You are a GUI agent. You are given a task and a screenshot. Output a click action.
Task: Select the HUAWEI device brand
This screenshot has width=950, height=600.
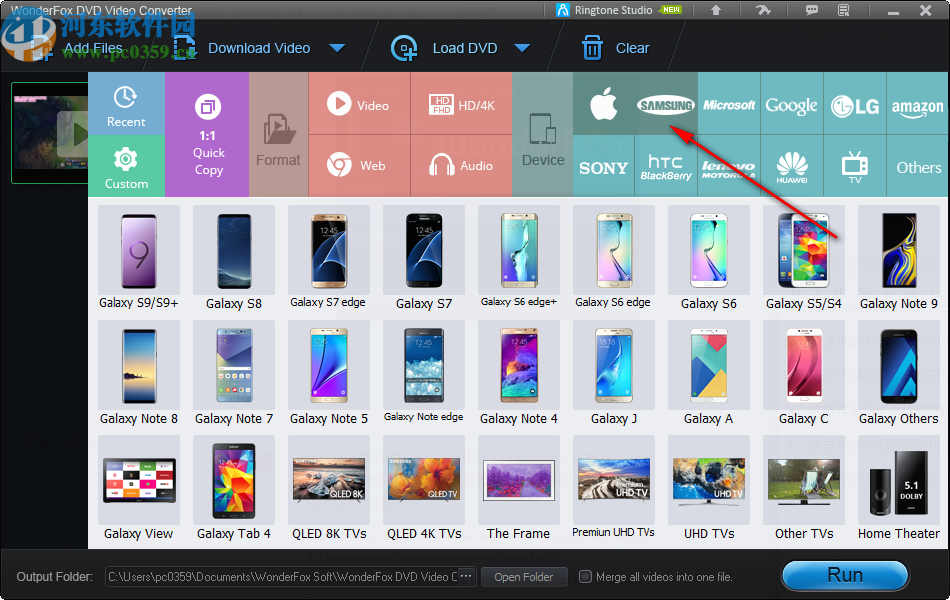tap(792, 166)
